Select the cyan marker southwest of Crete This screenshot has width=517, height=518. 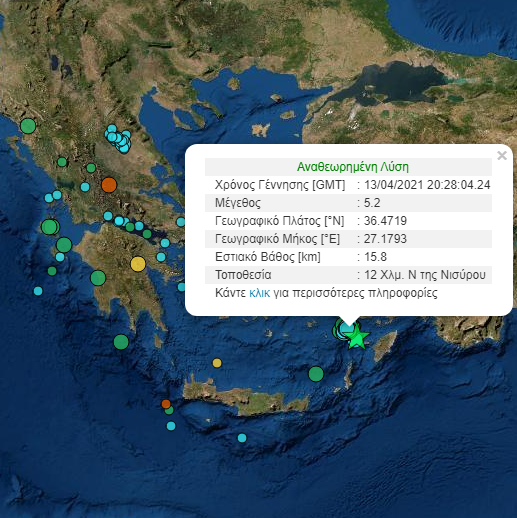point(171,426)
